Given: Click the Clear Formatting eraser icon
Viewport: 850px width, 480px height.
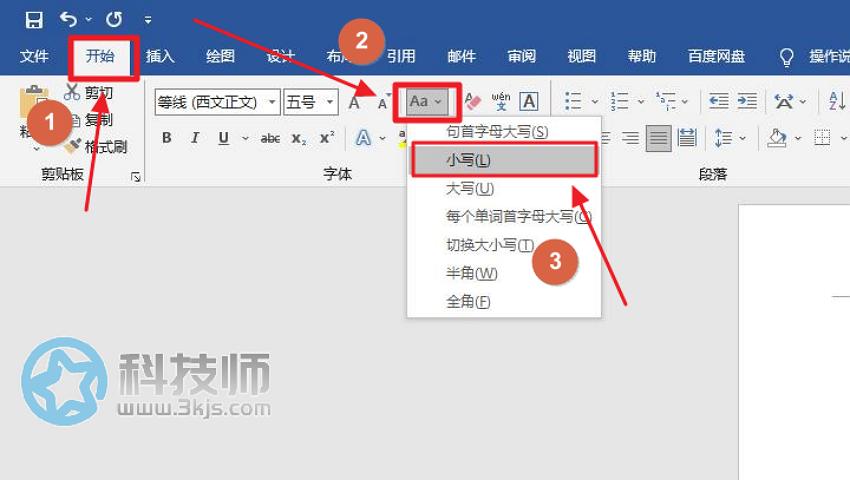Looking at the screenshot, I should tap(473, 101).
